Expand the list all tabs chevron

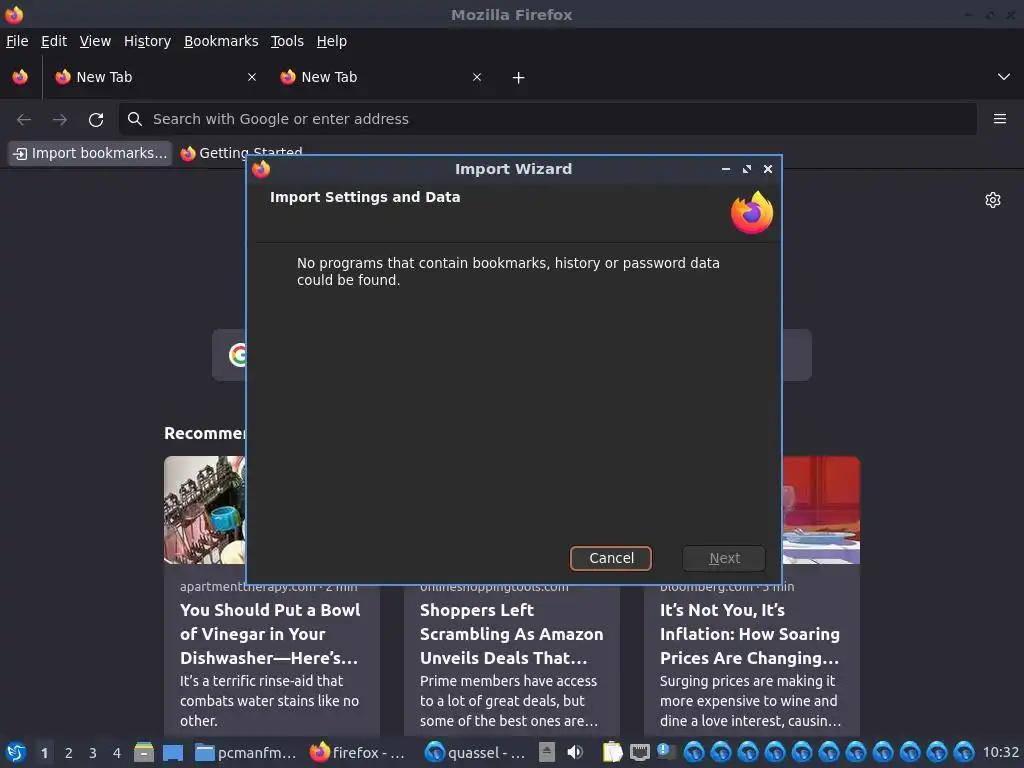point(1004,77)
